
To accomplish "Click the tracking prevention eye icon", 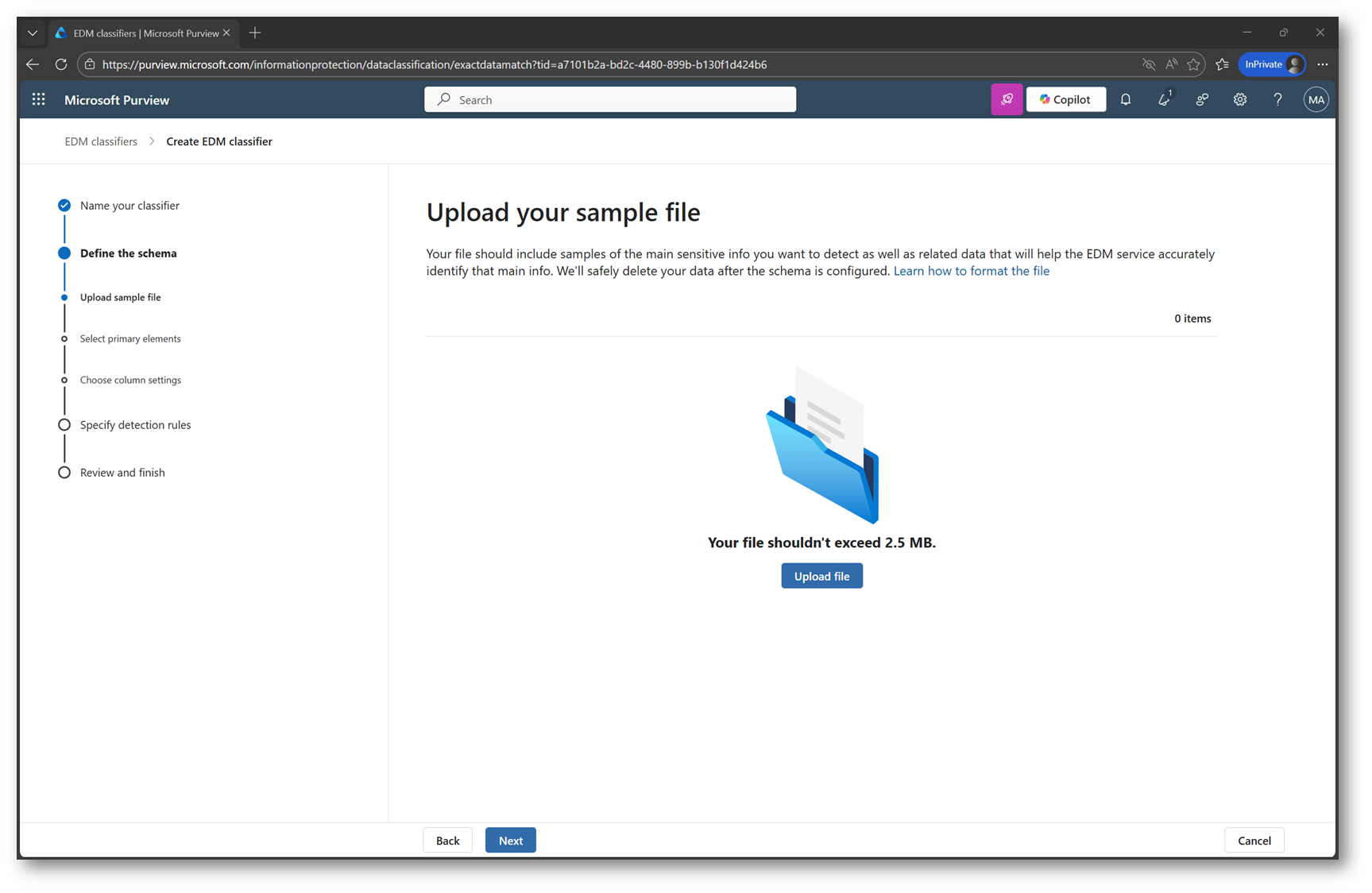I will (1149, 64).
